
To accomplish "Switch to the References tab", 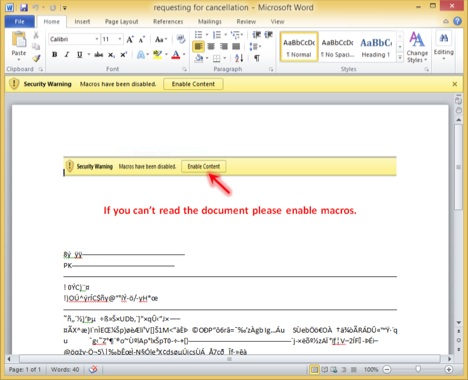I will point(168,21).
